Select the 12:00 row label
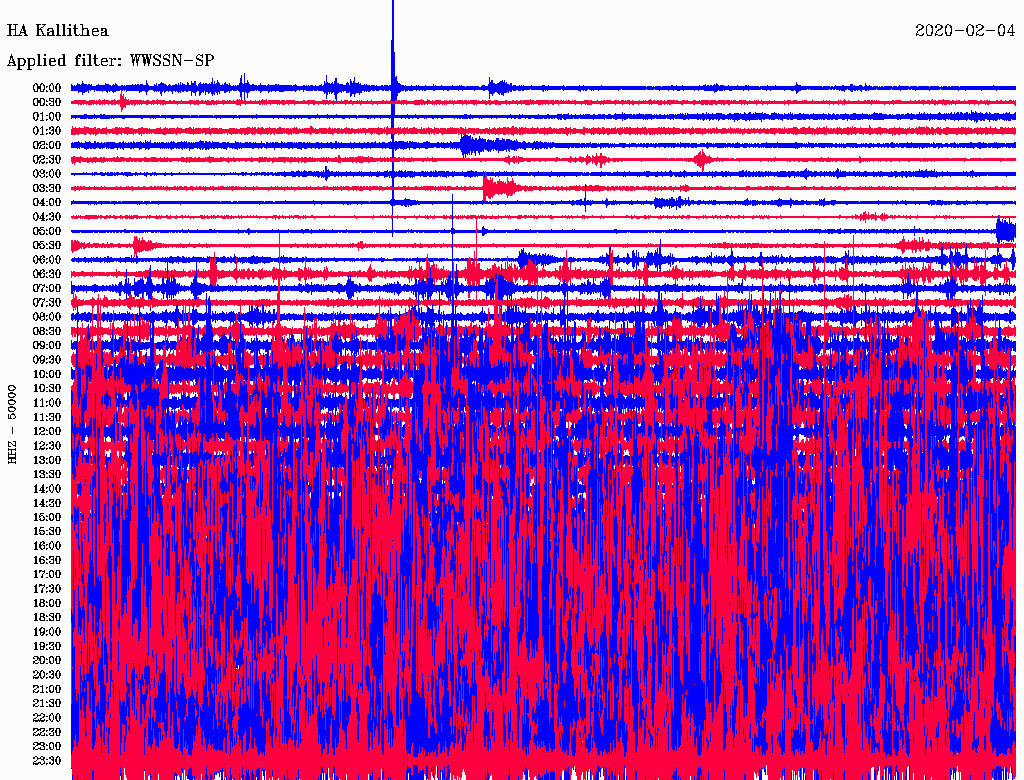The height and width of the screenshot is (780, 1024). tap(47, 432)
